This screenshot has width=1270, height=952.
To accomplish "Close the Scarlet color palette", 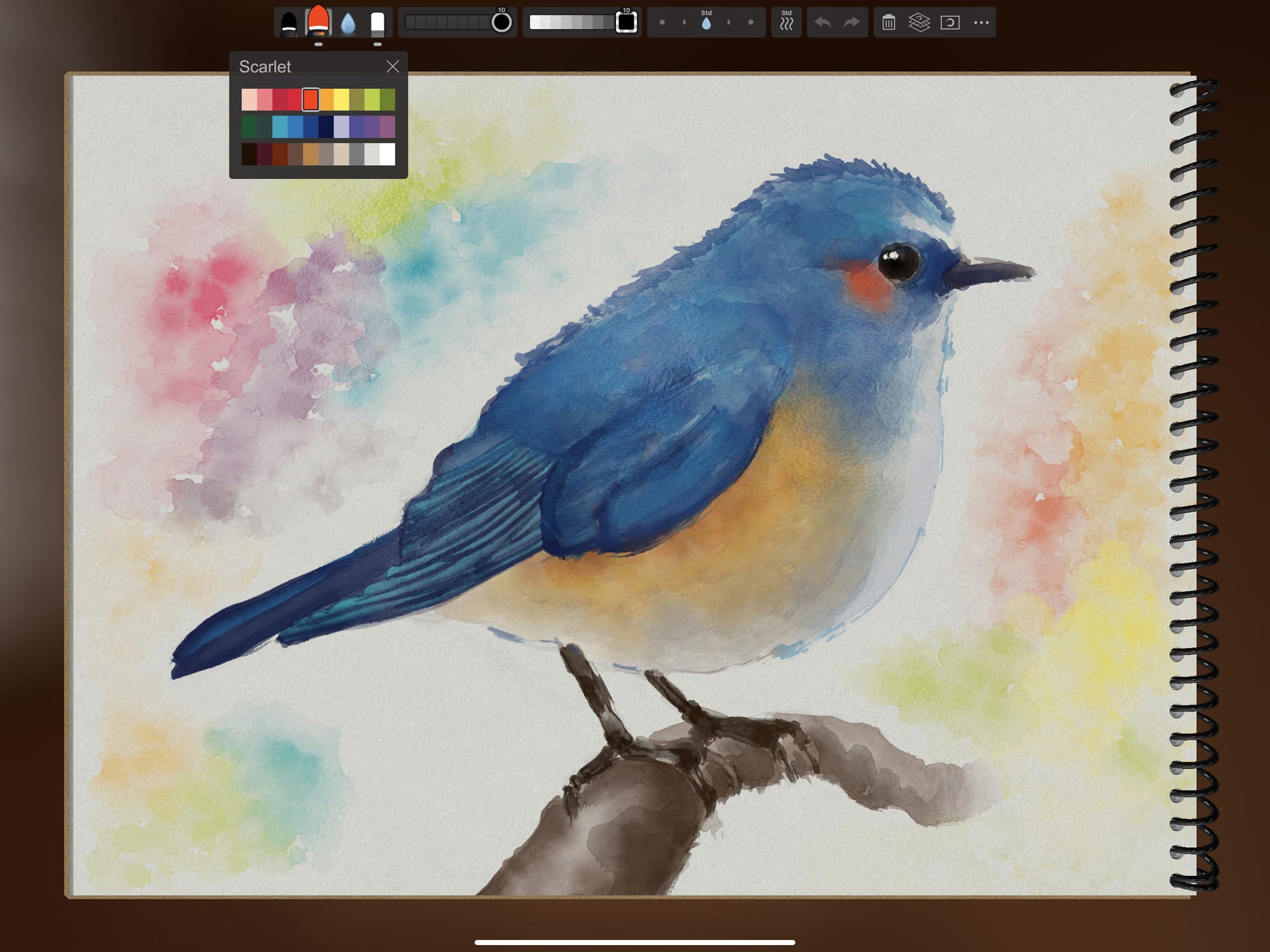I will pyautogui.click(x=392, y=67).
